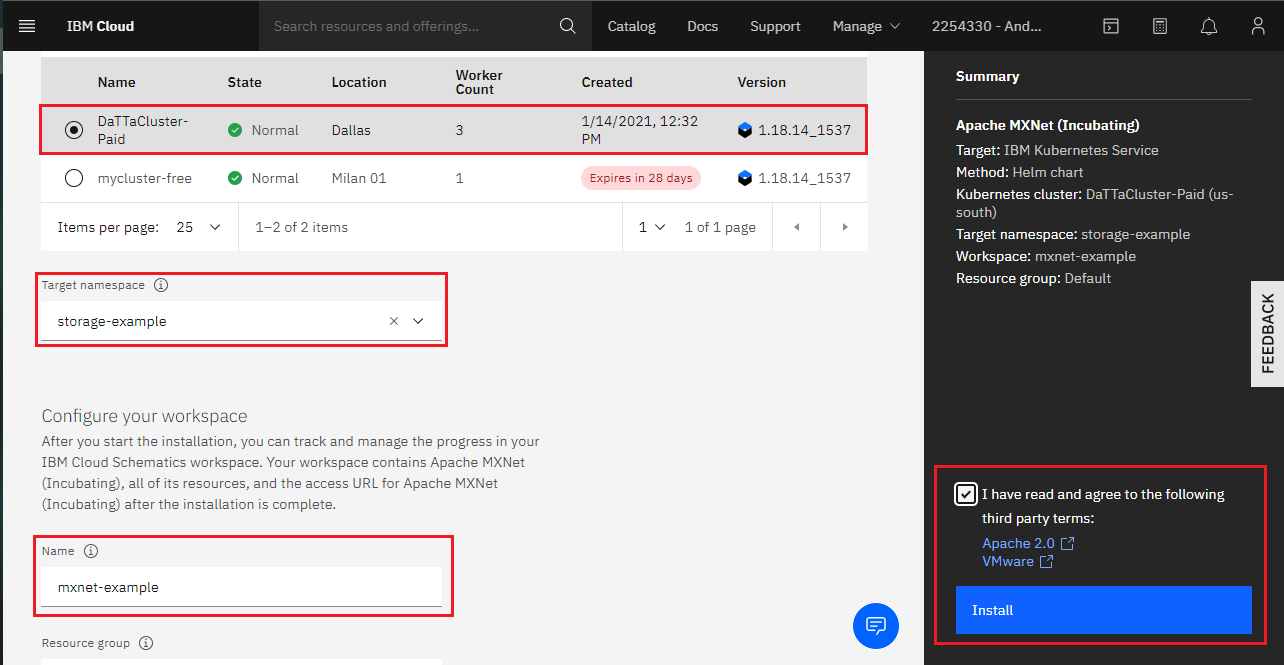This screenshot has width=1284, height=665.
Task: Expand the Target namespace dropdown chevron
Action: tap(418, 321)
